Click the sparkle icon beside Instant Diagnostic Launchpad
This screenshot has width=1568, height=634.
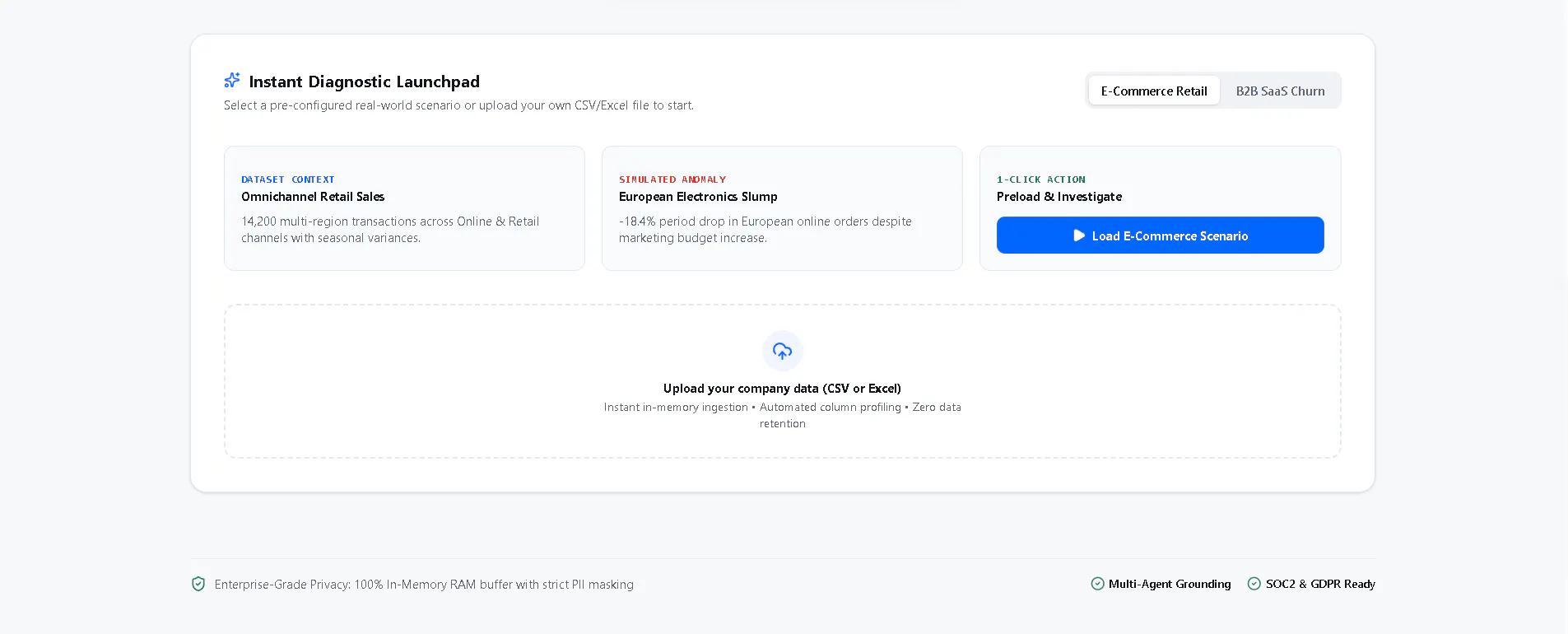tap(232, 81)
